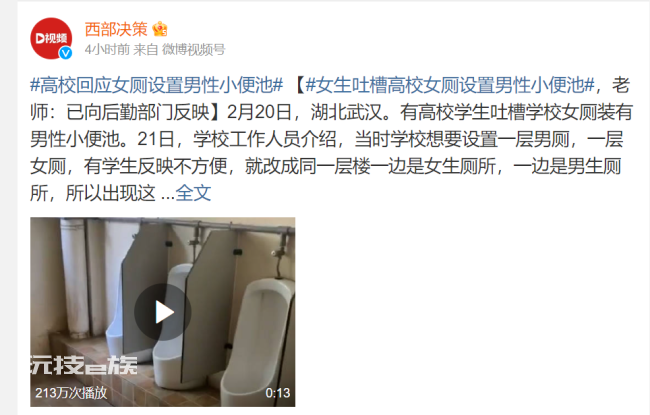Viewport: 650px width, 415px height.
Task: Open the 西部决策 username link
Action: (x=116, y=29)
